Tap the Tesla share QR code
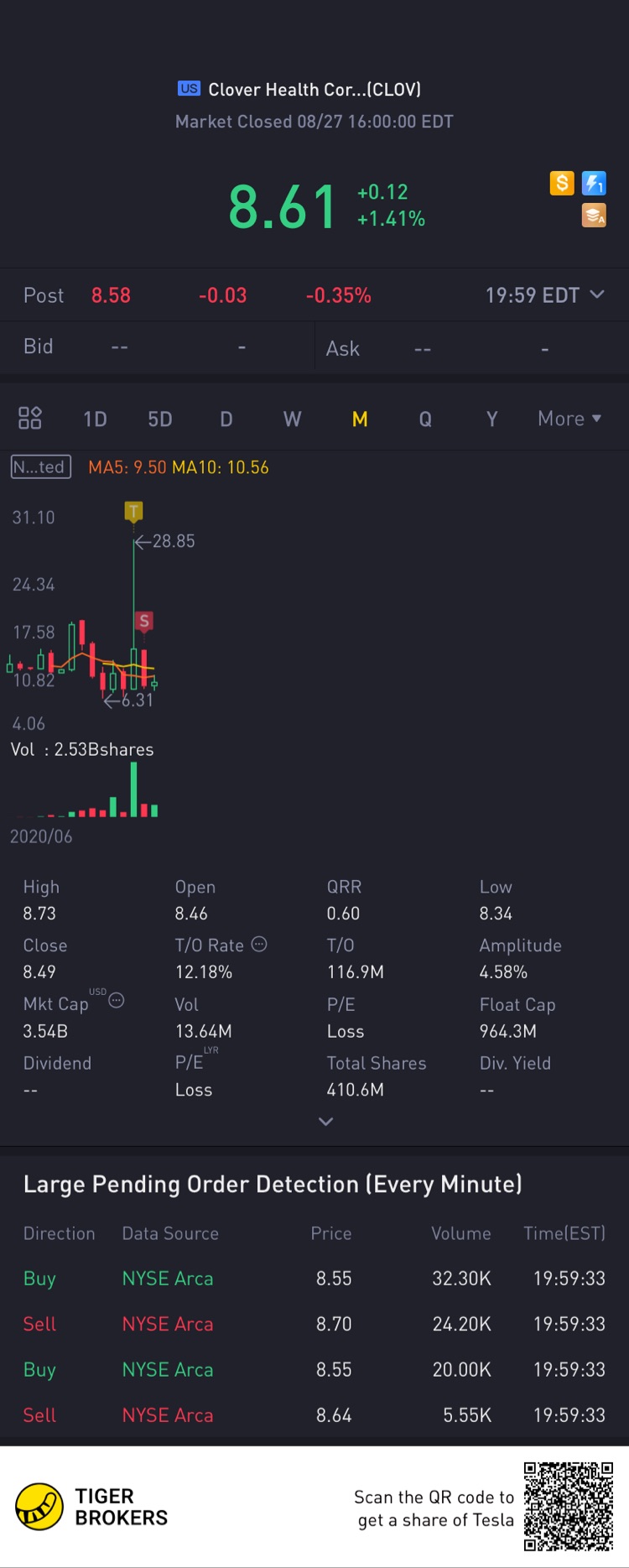Viewport: 629px width, 1568px height. pyautogui.click(x=569, y=1507)
